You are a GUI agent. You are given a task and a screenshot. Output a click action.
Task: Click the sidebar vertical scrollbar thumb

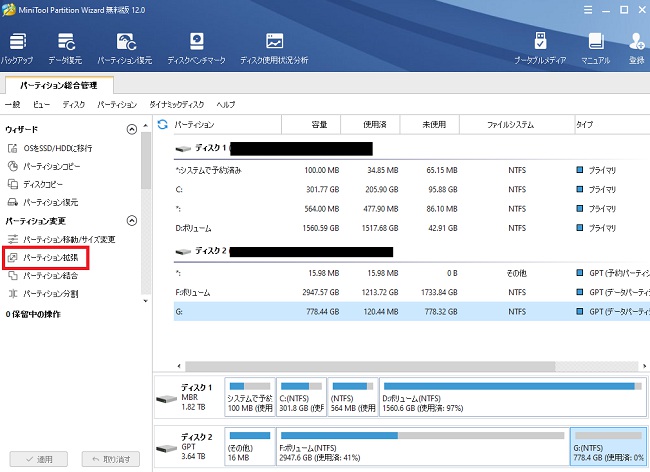pos(146,161)
